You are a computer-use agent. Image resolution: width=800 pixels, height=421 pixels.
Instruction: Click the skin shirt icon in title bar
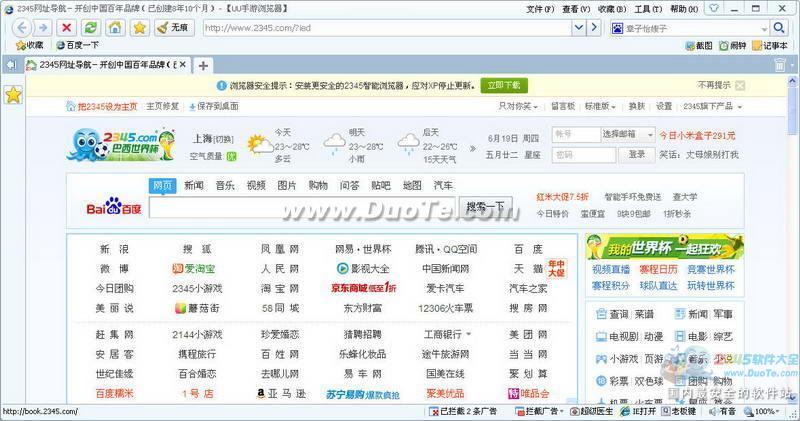tap(714, 8)
